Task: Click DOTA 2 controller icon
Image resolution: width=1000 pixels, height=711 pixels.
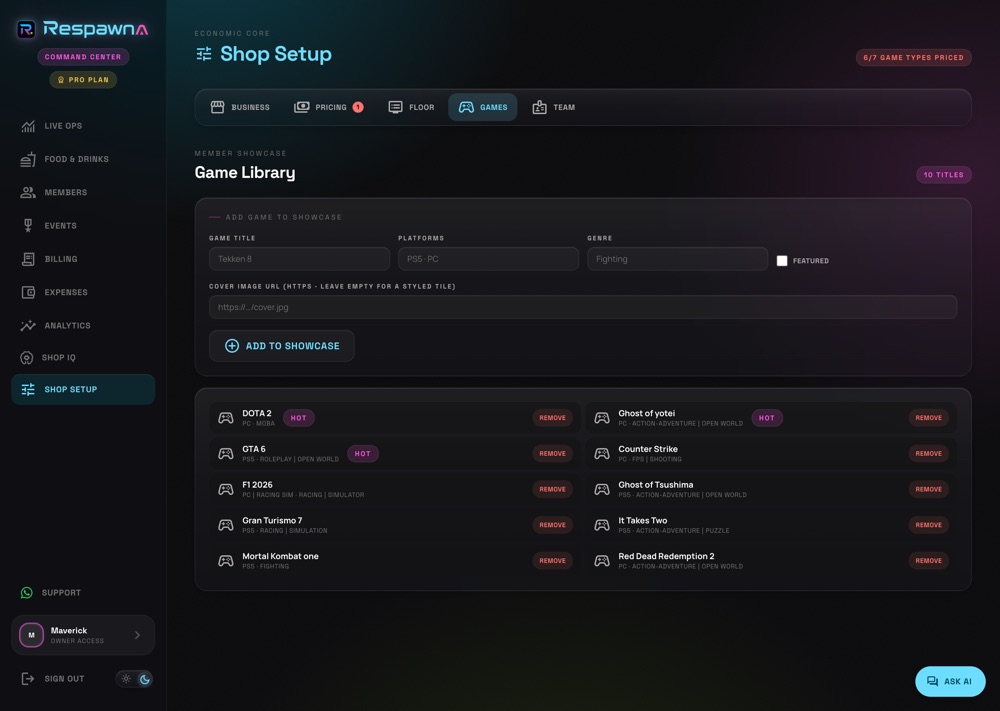Action: pos(226,418)
